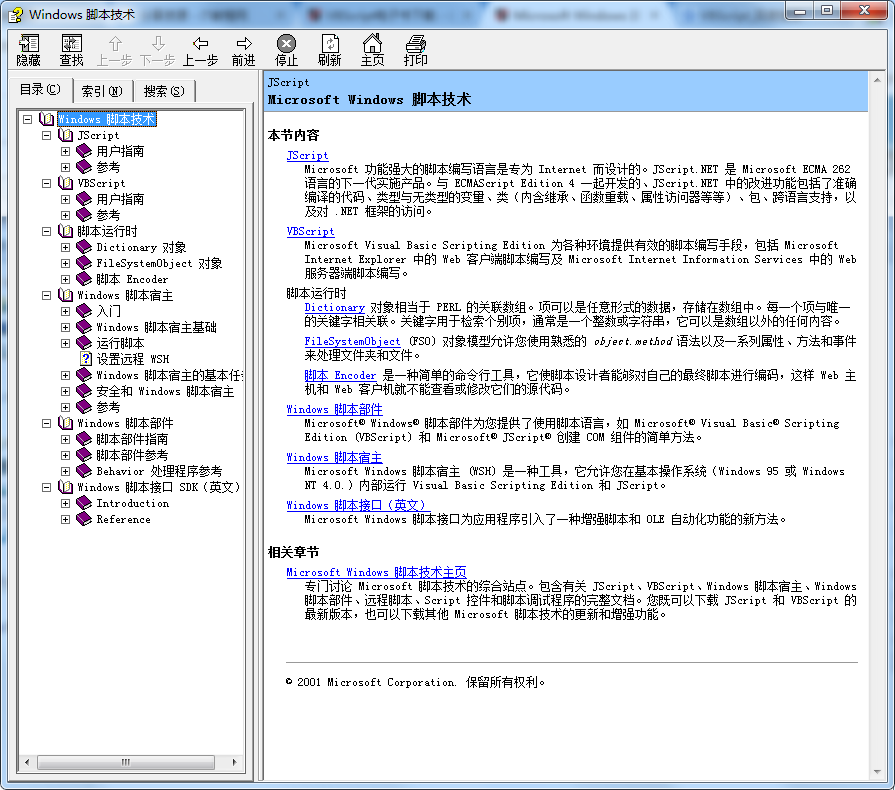This screenshot has height=790, width=895.
Task: Switch to the 索引(N) tab
Action: pyautogui.click(x=103, y=90)
